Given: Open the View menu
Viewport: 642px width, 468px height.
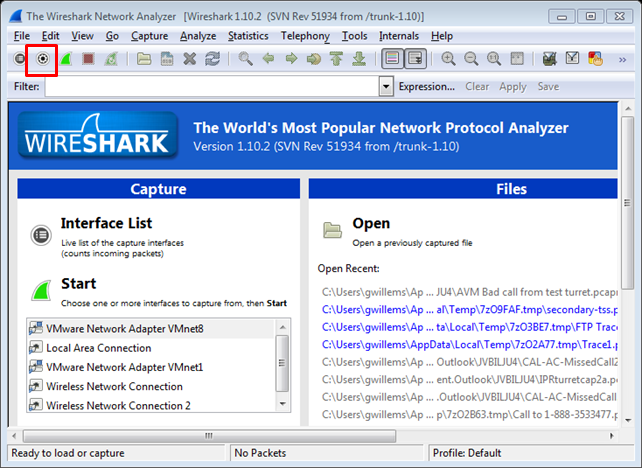Looking at the screenshot, I should click(x=82, y=36).
